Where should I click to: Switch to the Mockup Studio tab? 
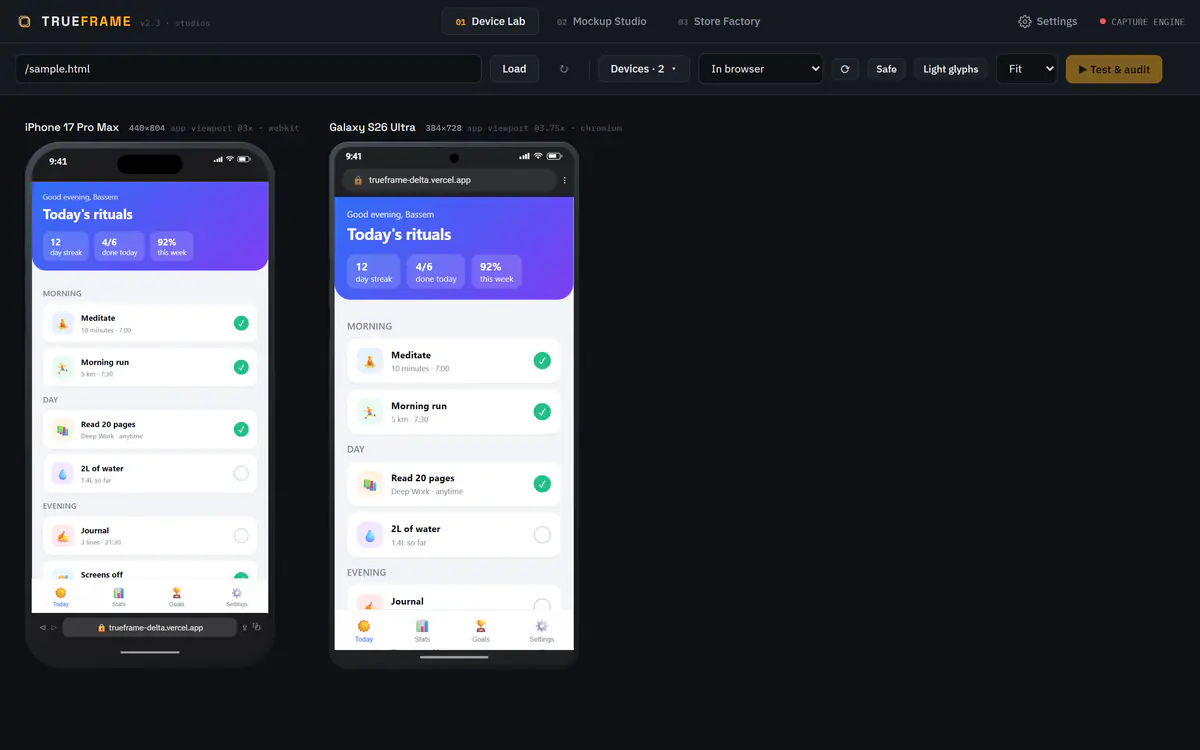[602, 22]
